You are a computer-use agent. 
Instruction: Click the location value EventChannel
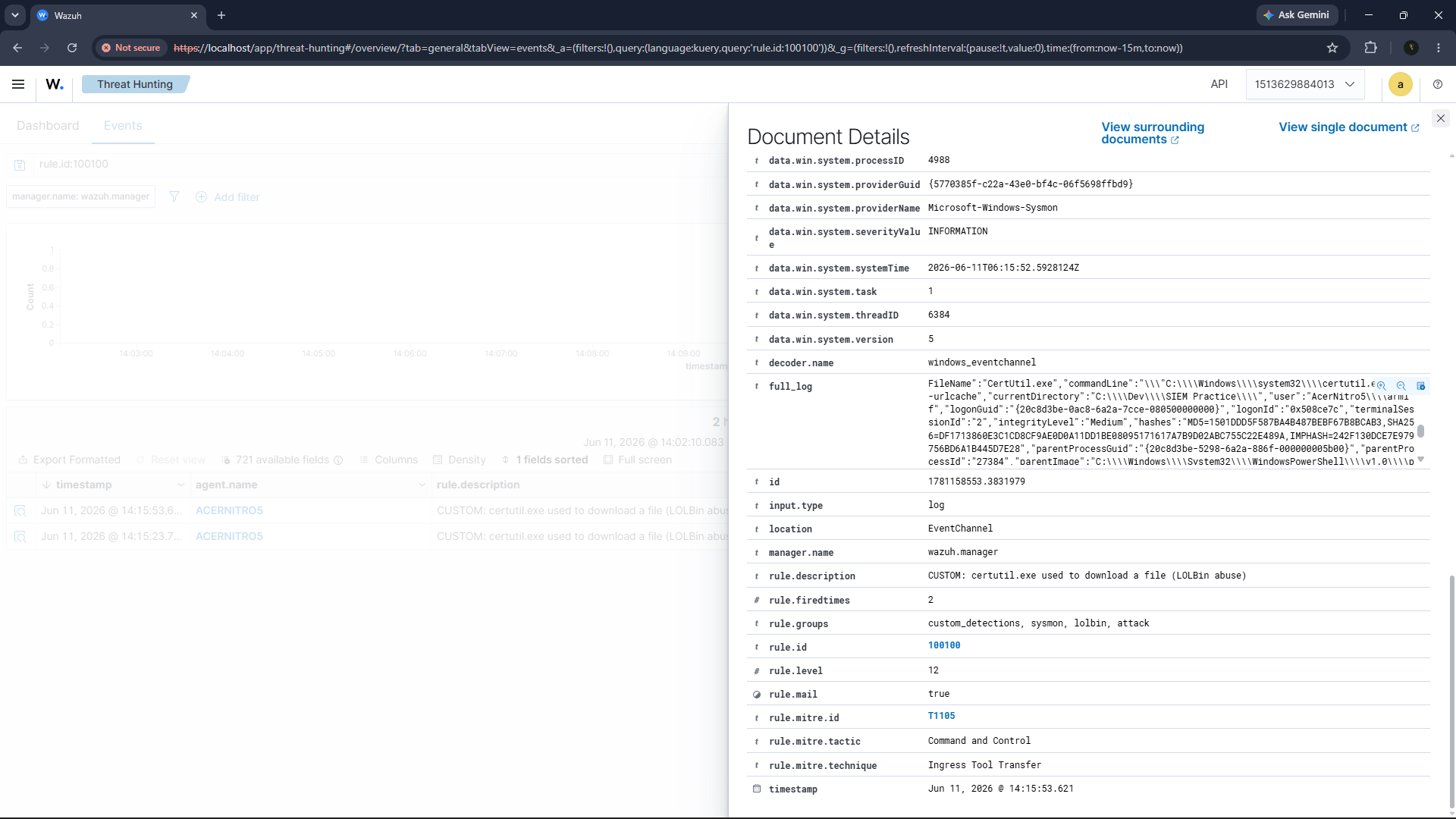point(960,529)
